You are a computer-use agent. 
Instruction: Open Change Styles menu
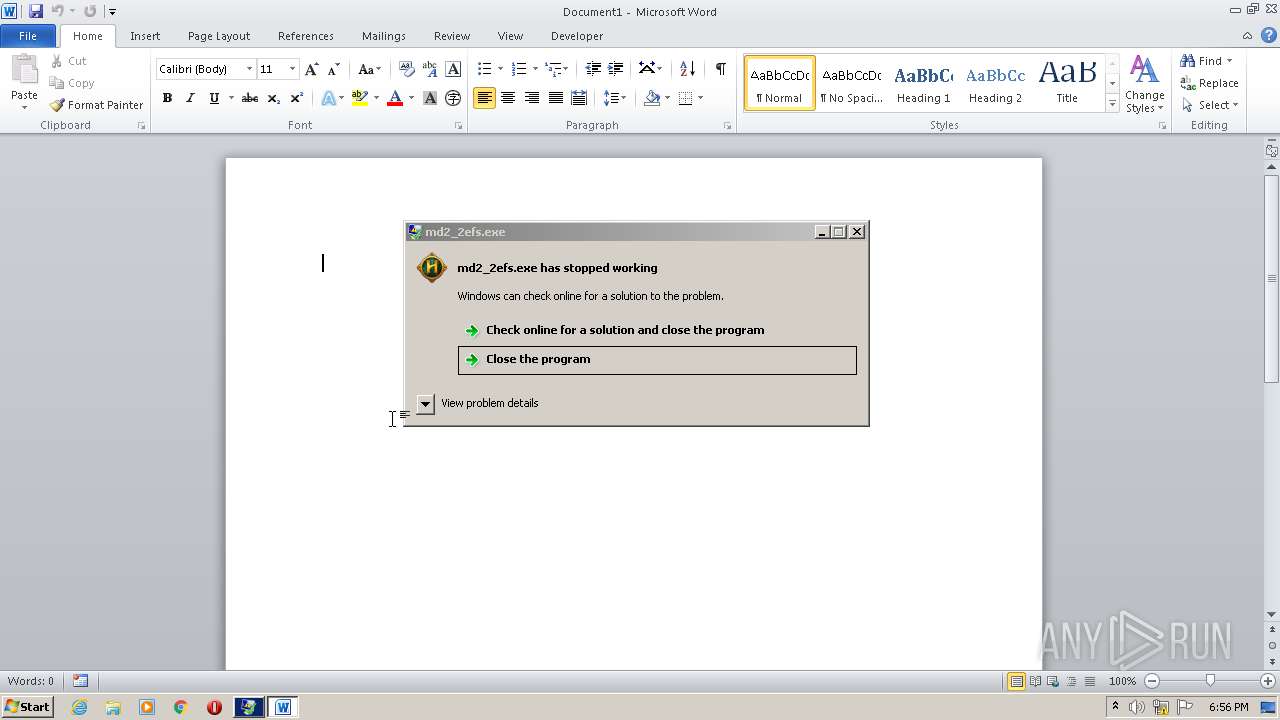click(x=1144, y=85)
